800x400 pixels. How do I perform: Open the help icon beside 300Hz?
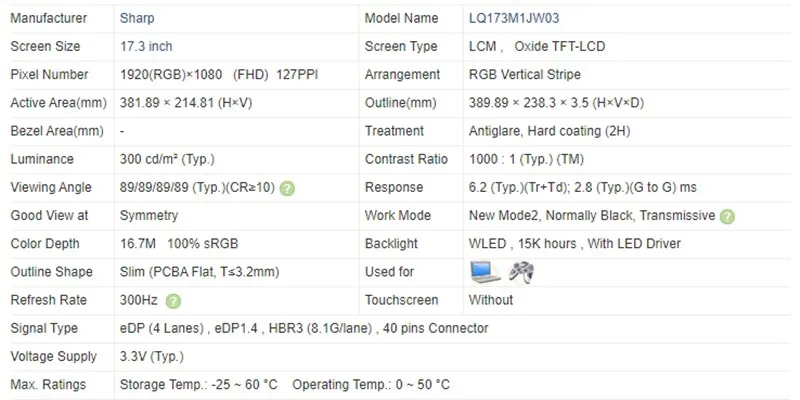173,301
